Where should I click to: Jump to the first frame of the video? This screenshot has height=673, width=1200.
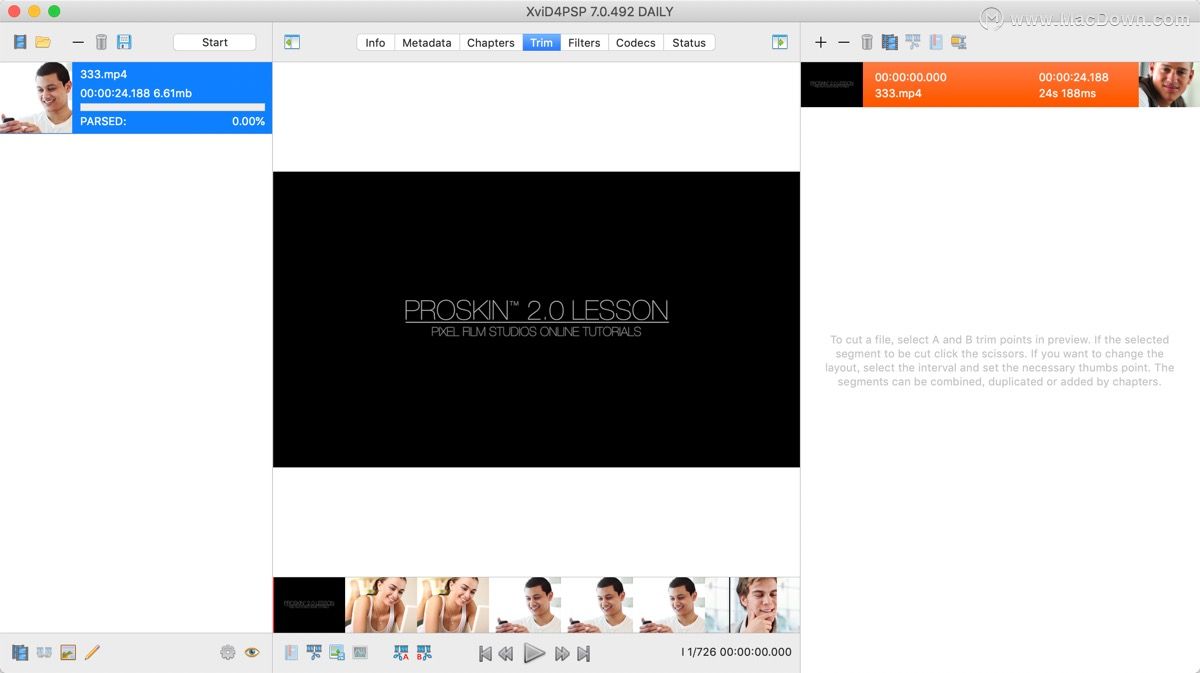pos(484,653)
